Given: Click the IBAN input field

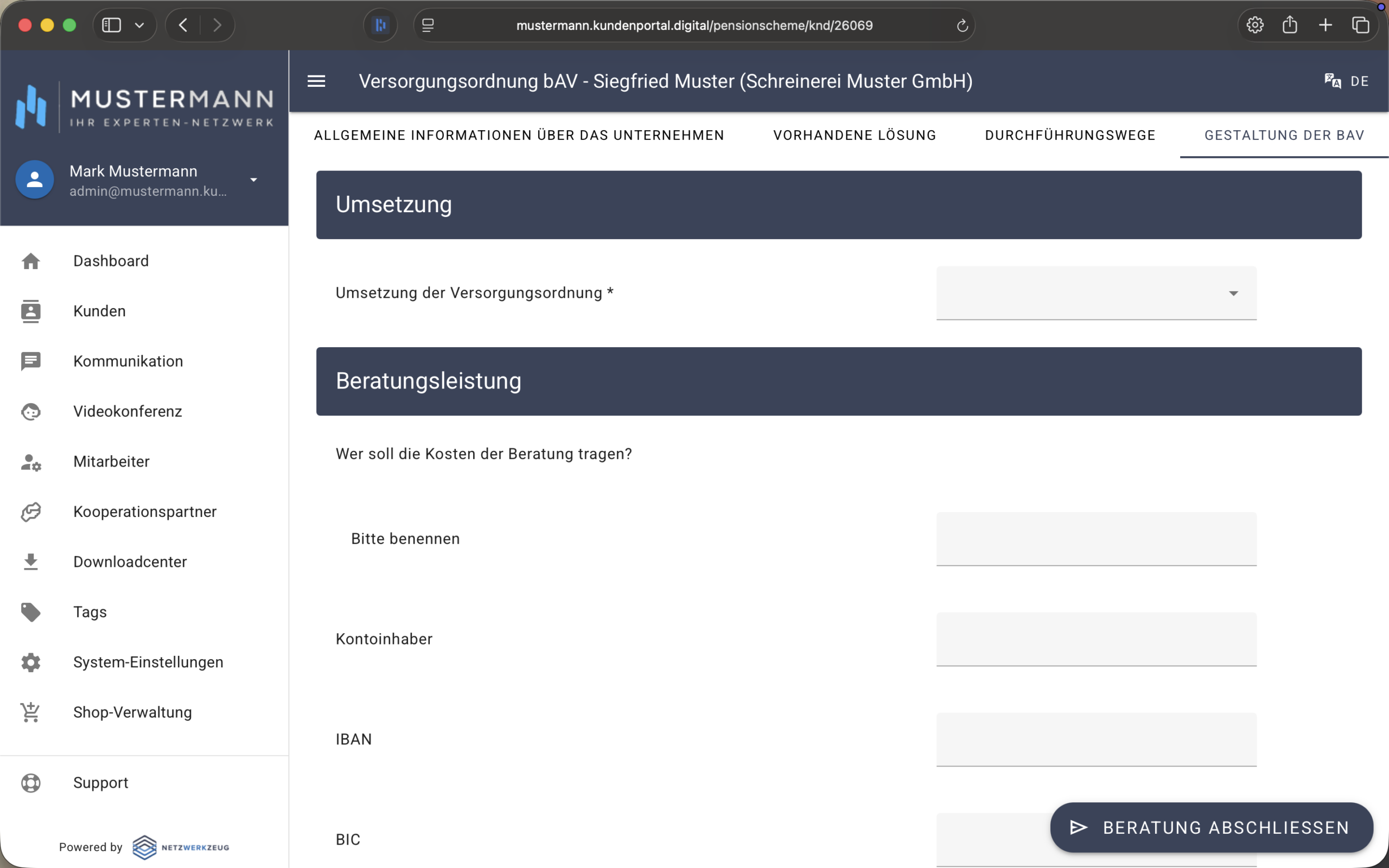Looking at the screenshot, I should 1095,739.
